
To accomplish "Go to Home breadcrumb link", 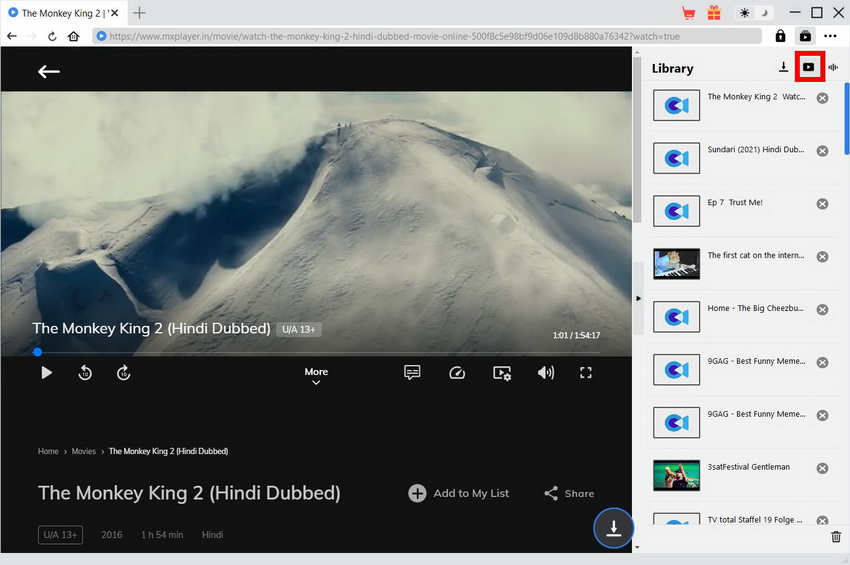I will tap(48, 451).
